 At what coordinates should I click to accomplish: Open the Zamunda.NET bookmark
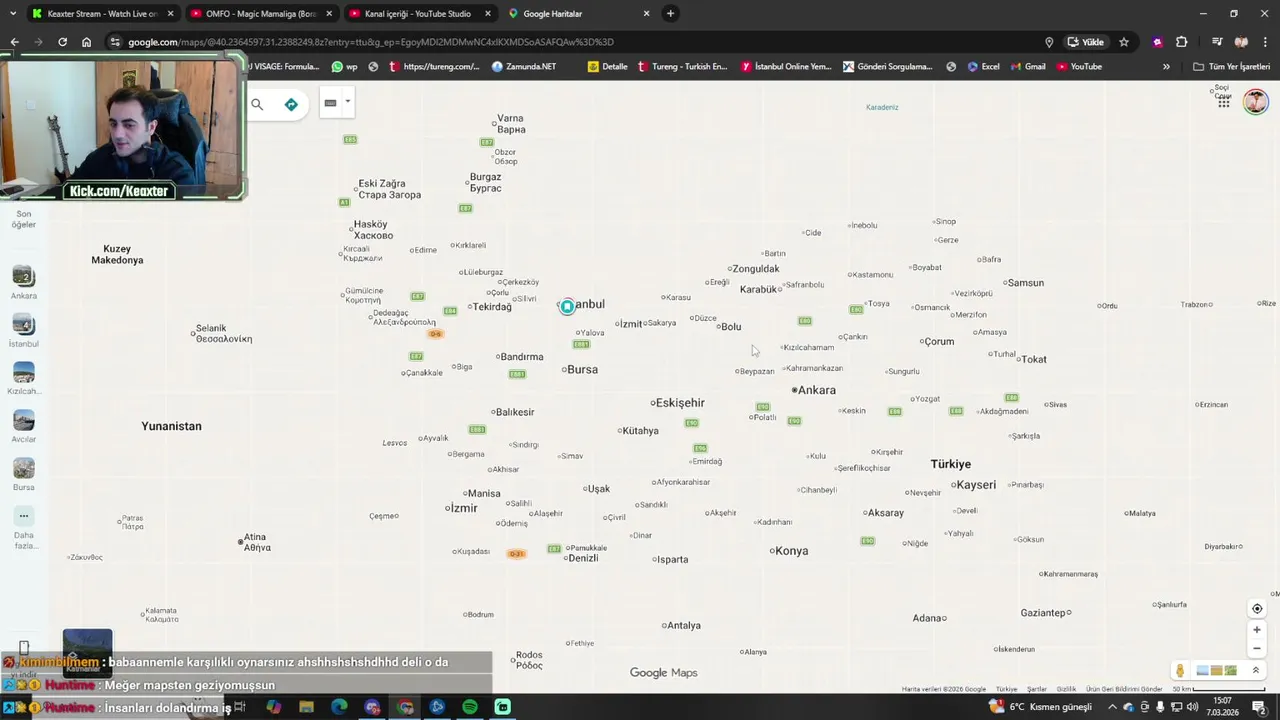tap(524, 67)
